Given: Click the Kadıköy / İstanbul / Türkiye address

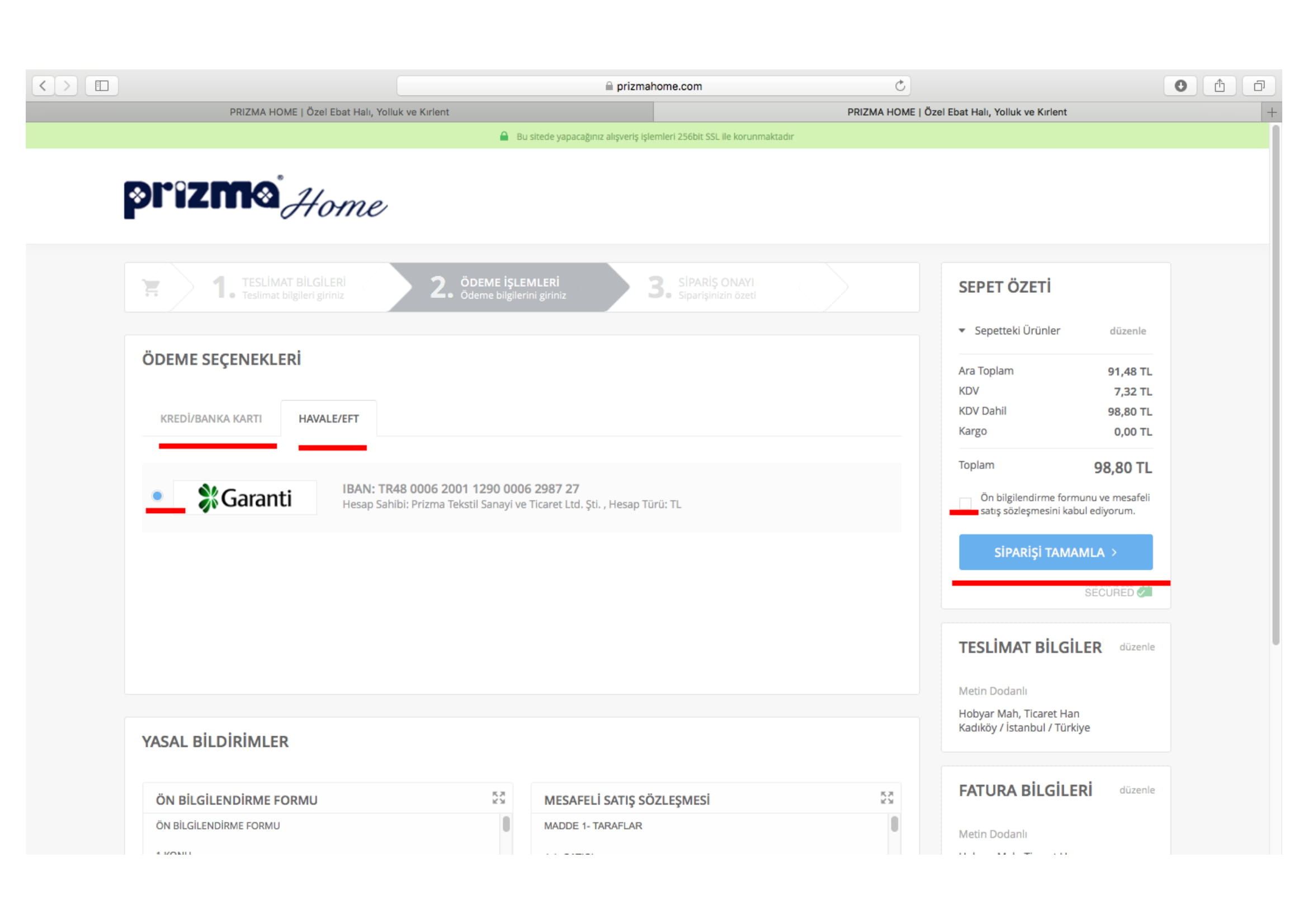Looking at the screenshot, I should pyautogui.click(x=1024, y=728).
